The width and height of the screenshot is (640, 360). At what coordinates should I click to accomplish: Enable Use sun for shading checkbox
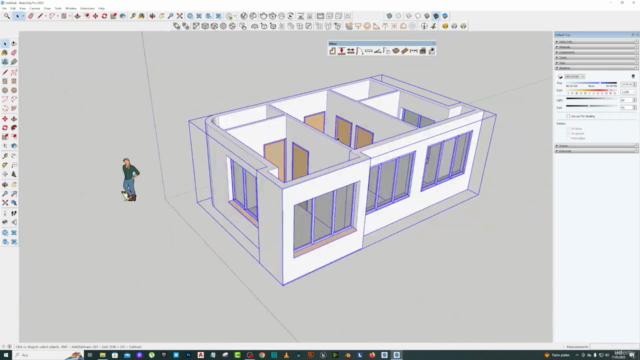click(x=568, y=116)
